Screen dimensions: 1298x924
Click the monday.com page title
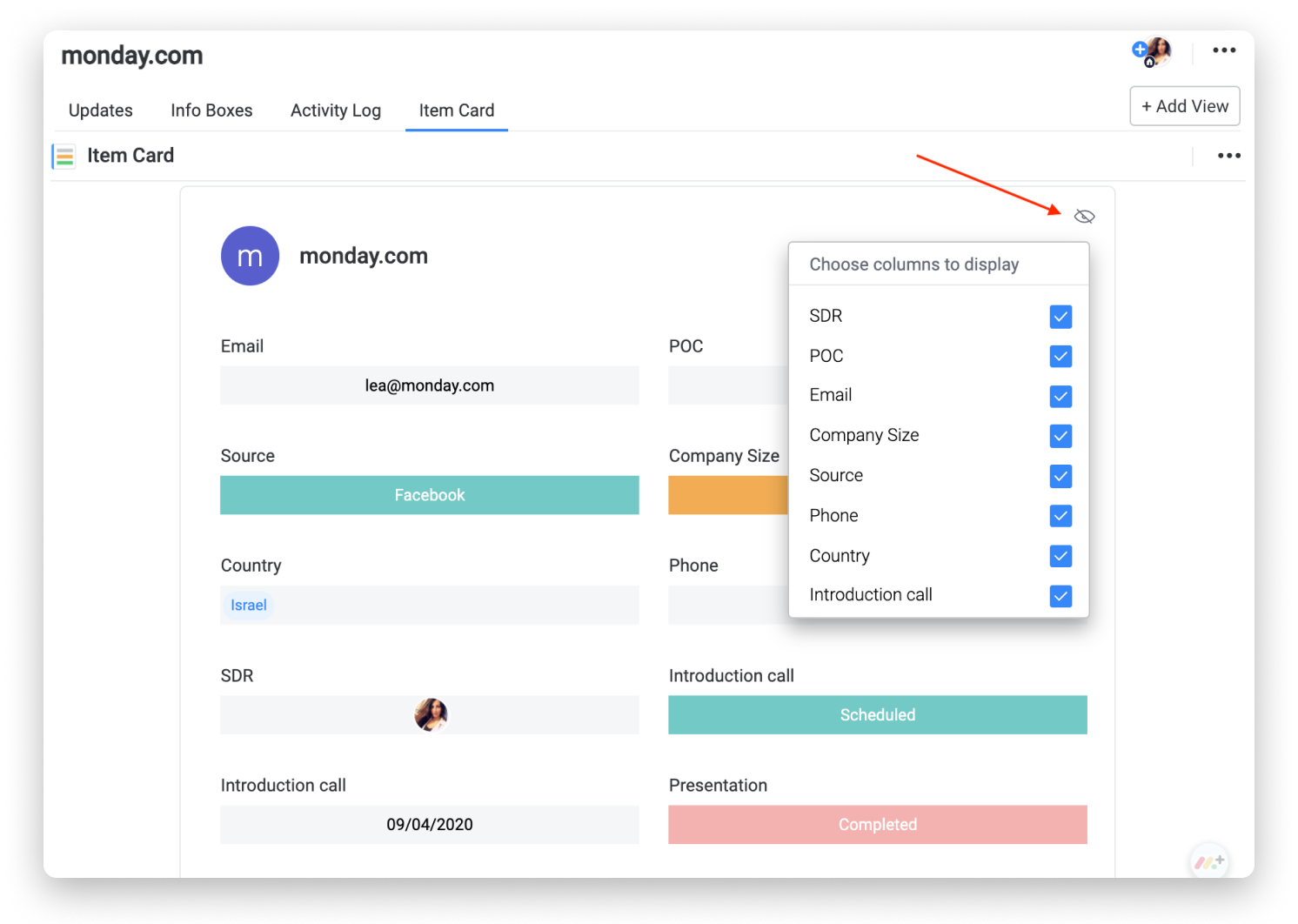coord(132,56)
